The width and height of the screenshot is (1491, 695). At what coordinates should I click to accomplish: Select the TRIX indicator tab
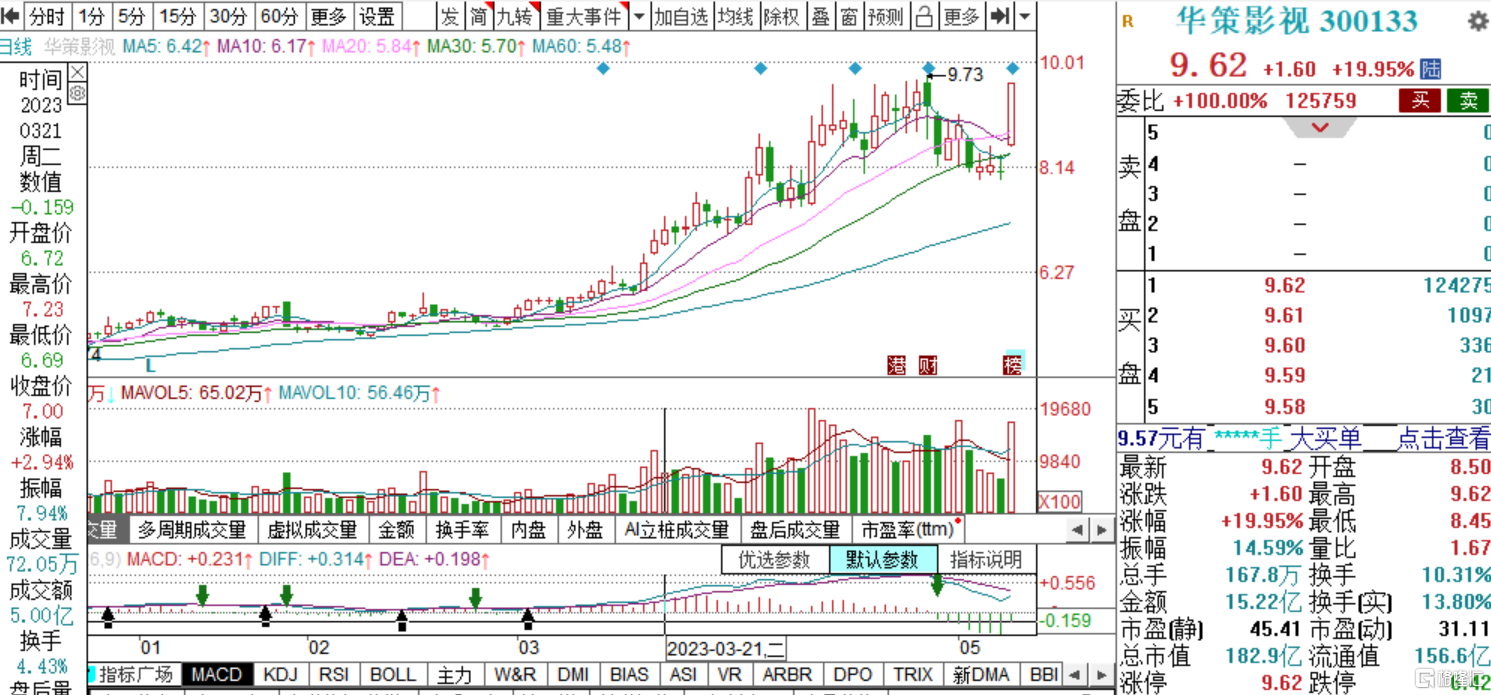coord(912,675)
